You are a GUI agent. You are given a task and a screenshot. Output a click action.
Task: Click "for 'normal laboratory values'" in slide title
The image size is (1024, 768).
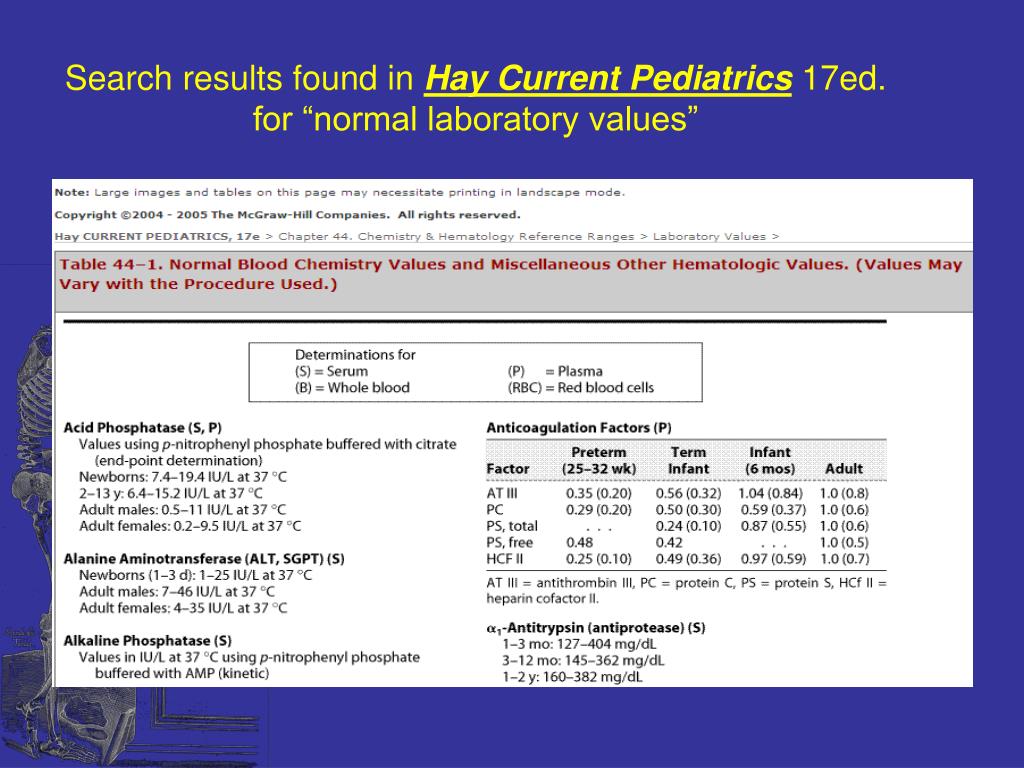(x=475, y=120)
